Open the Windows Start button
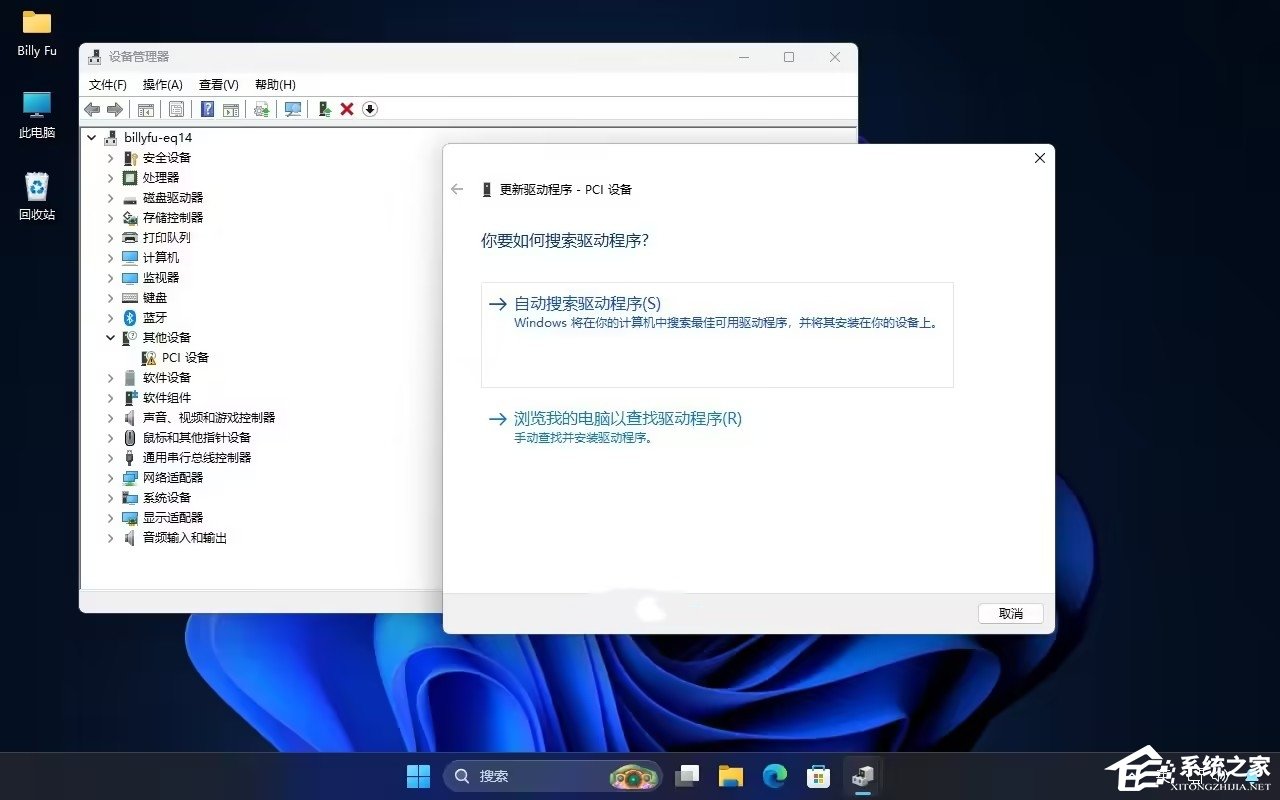 click(419, 776)
